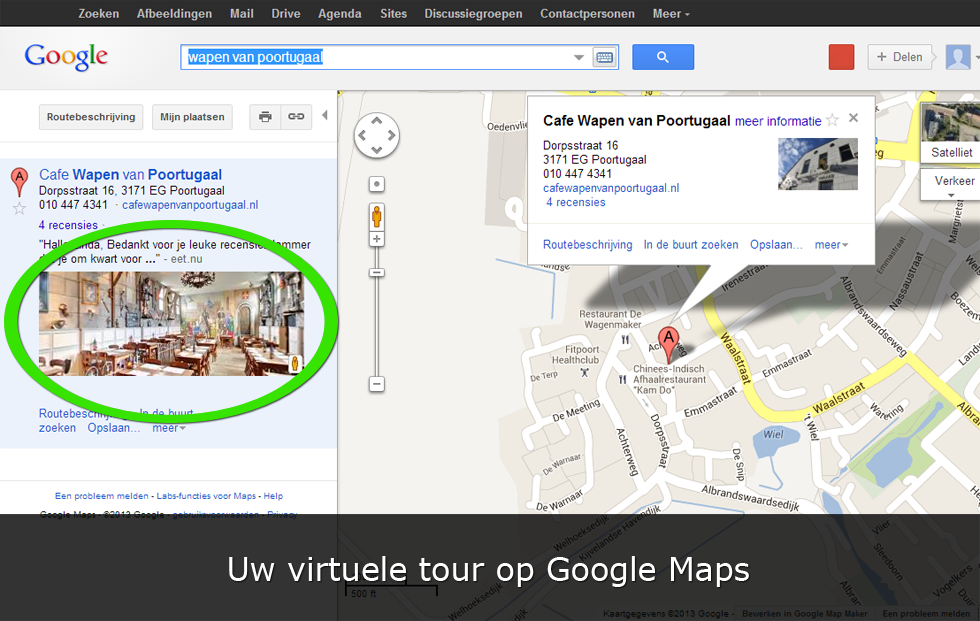Collapse the left panel with arrow

324,116
